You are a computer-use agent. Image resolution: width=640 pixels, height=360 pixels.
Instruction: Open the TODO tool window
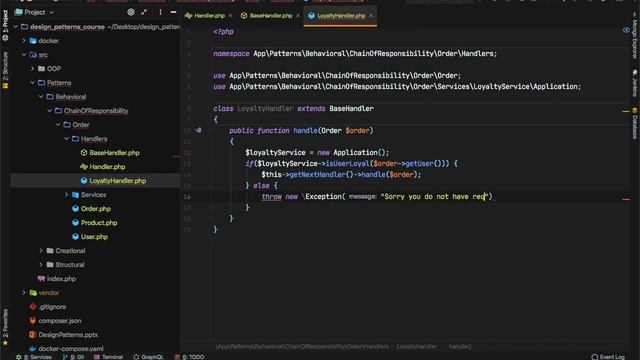[x=190, y=357]
